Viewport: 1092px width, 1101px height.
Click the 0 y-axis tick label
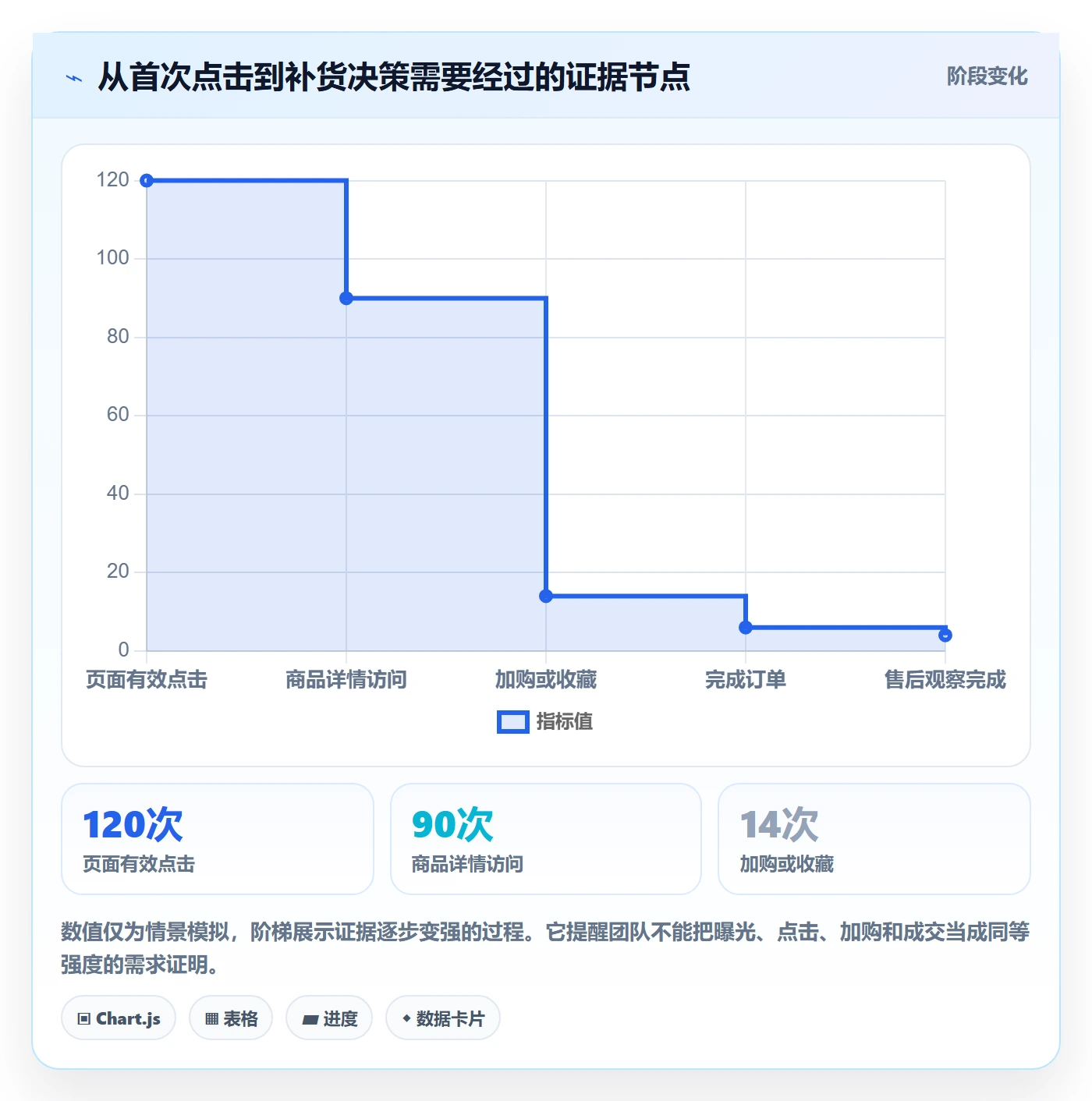point(123,650)
